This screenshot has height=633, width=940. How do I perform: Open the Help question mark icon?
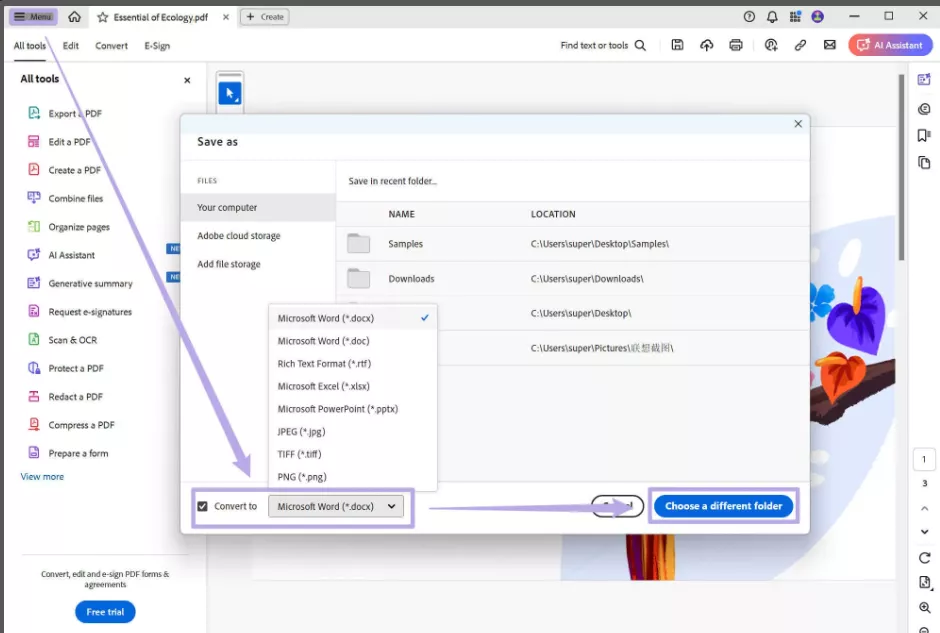(749, 17)
